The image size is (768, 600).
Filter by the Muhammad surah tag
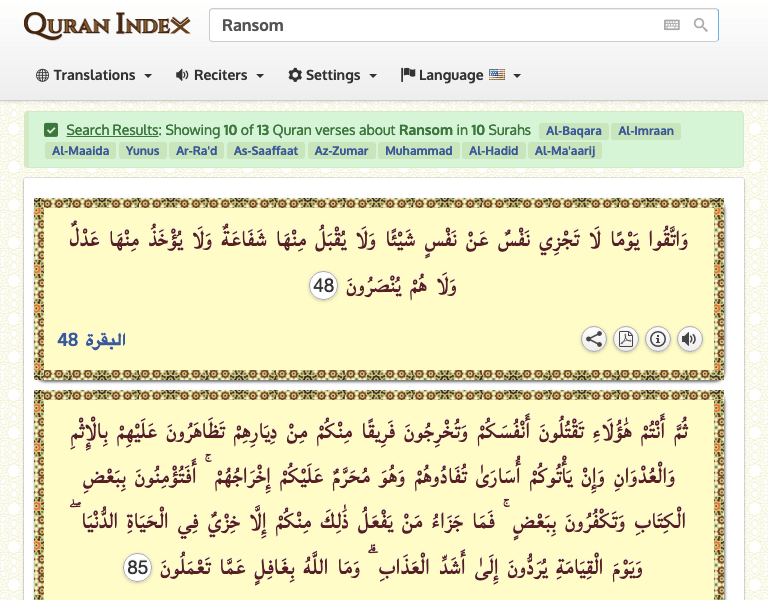(418, 151)
